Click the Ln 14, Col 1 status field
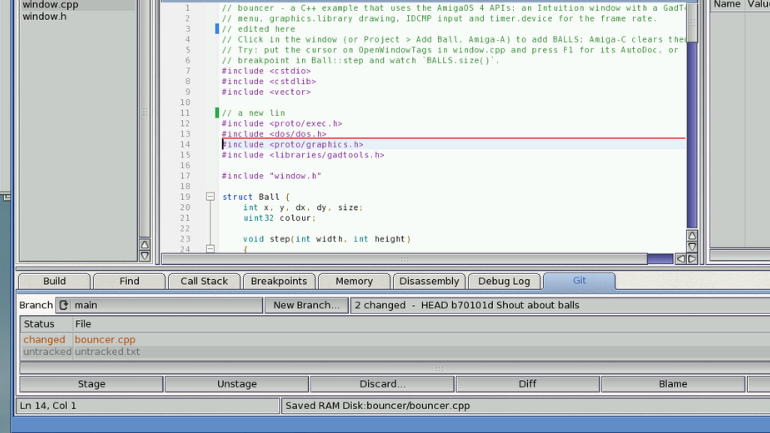Viewport: 770px width, 433px height. [148, 406]
